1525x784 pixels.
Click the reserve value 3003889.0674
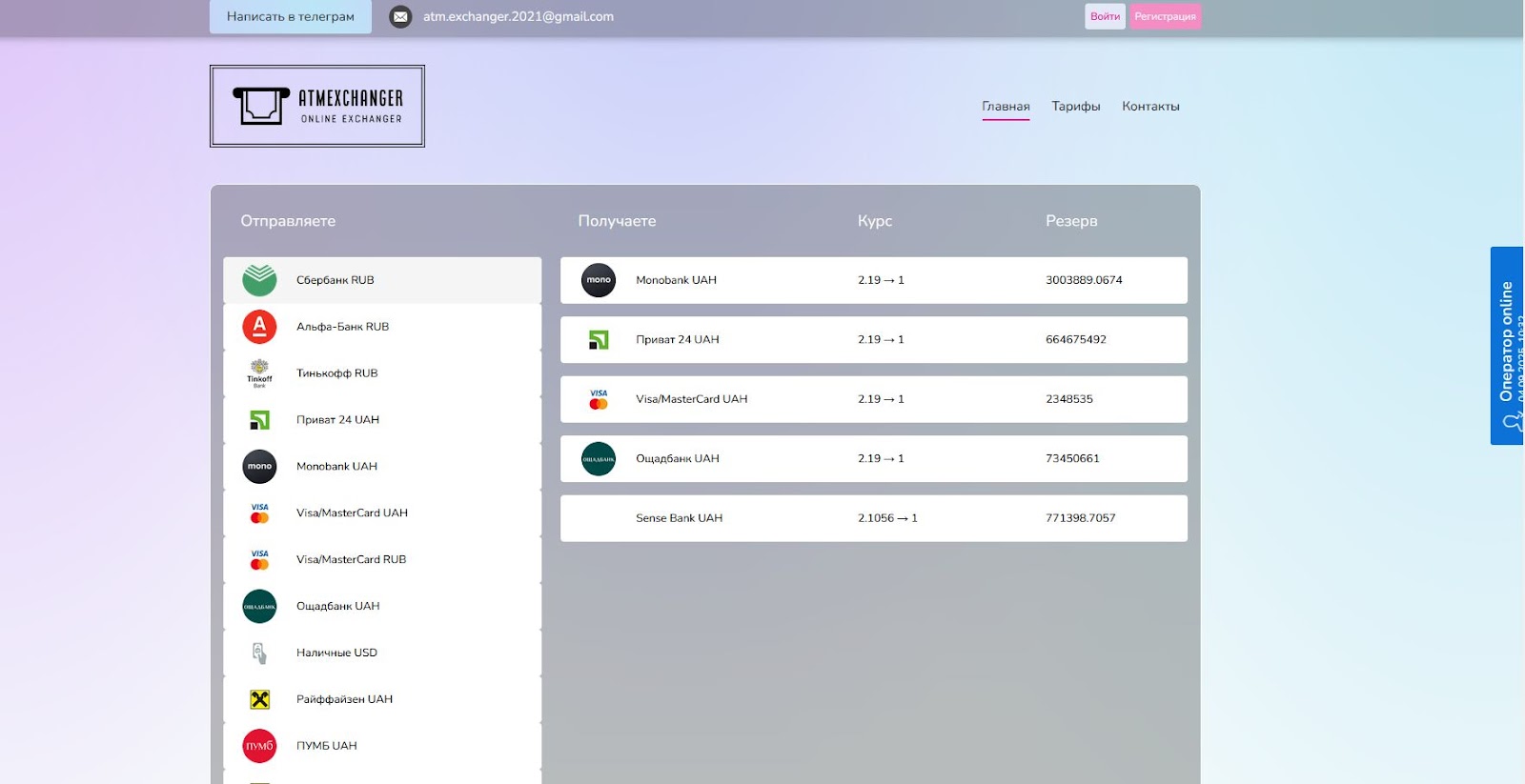(1084, 280)
